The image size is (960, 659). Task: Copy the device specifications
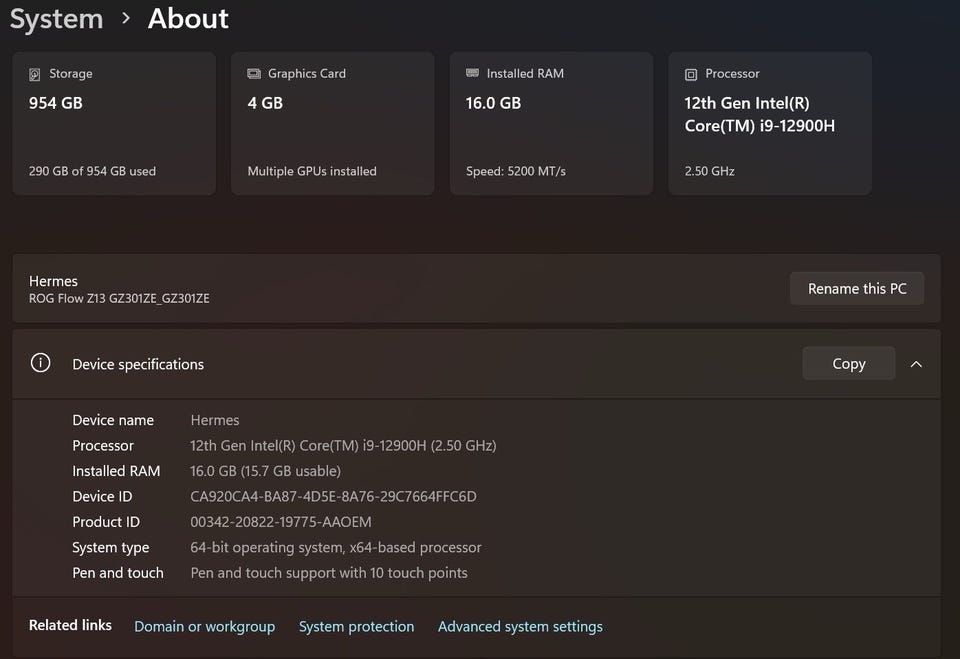tap(849, 363)
